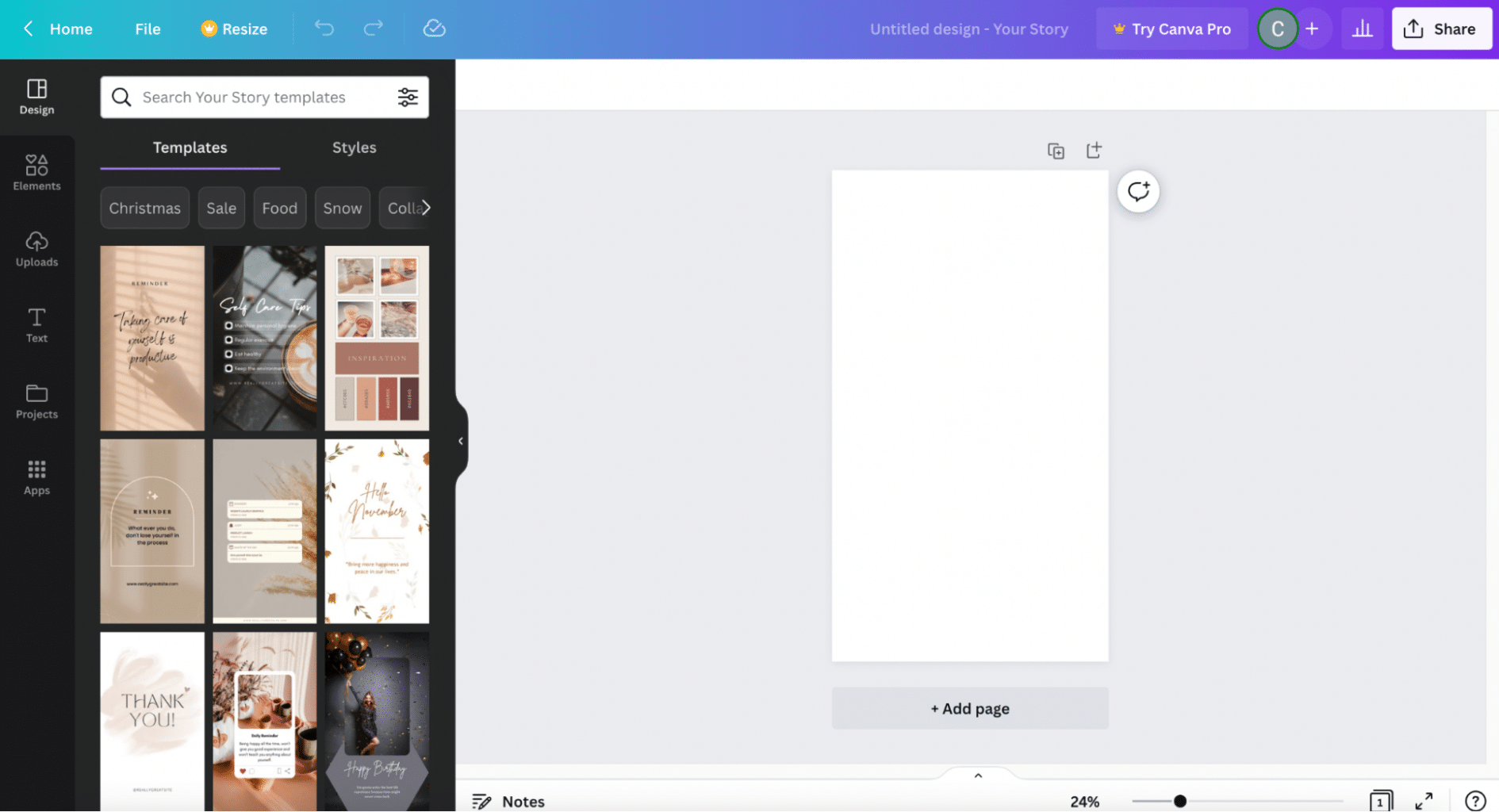The height and width of the screenshot is (812, 1499).
Task: Open the Design panel in sidebar
Action: 36,97
